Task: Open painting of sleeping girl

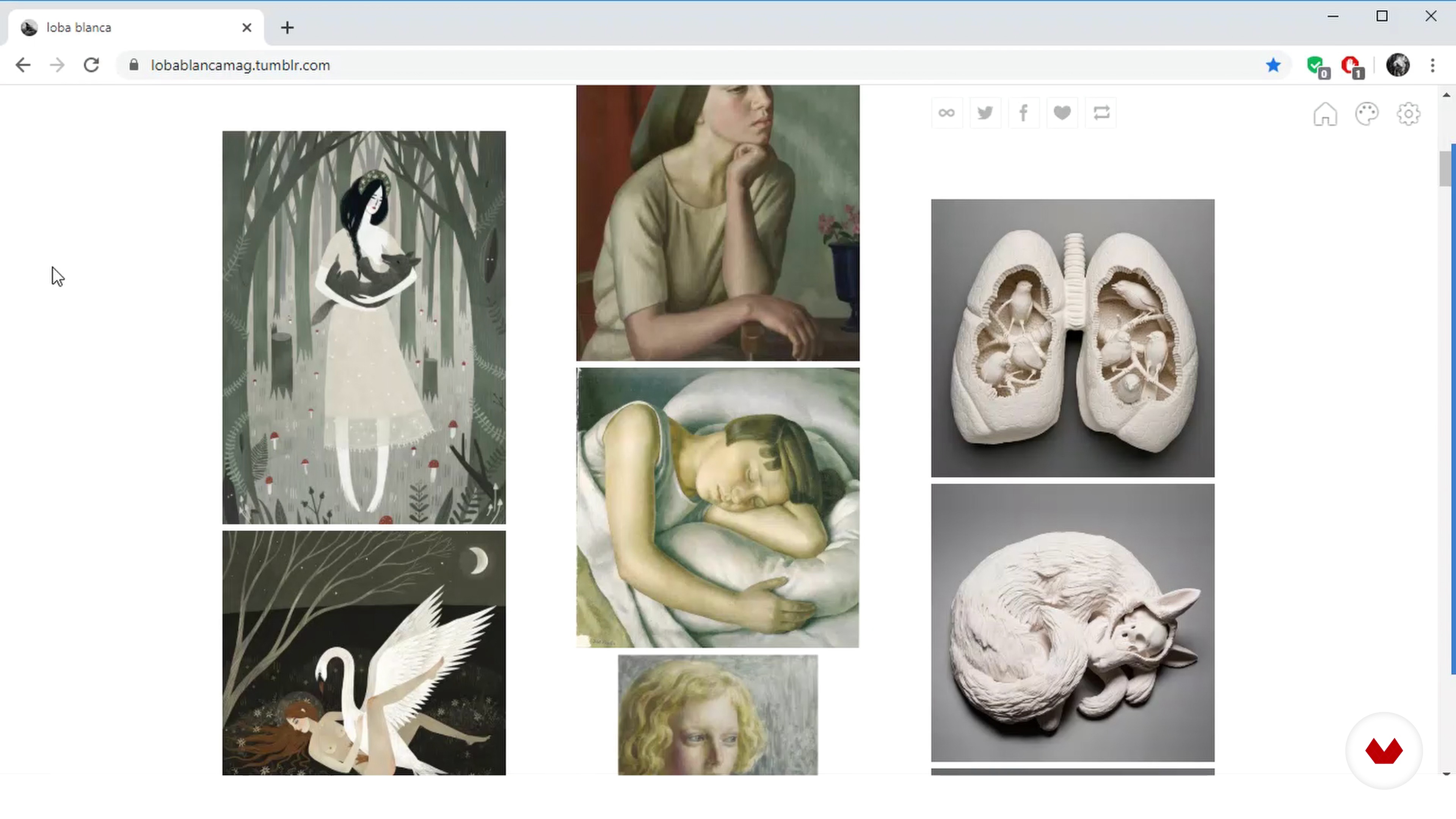Action: pyautogui.click(x=718, y=508)
